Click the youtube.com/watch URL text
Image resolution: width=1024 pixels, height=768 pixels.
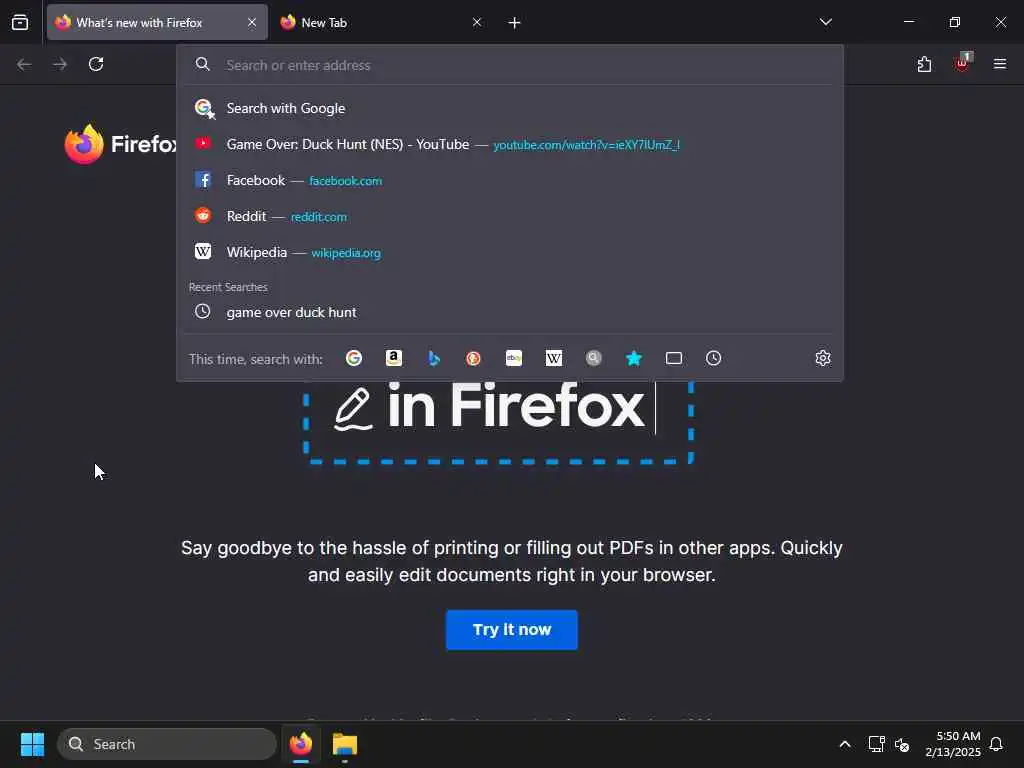[586, 145]
